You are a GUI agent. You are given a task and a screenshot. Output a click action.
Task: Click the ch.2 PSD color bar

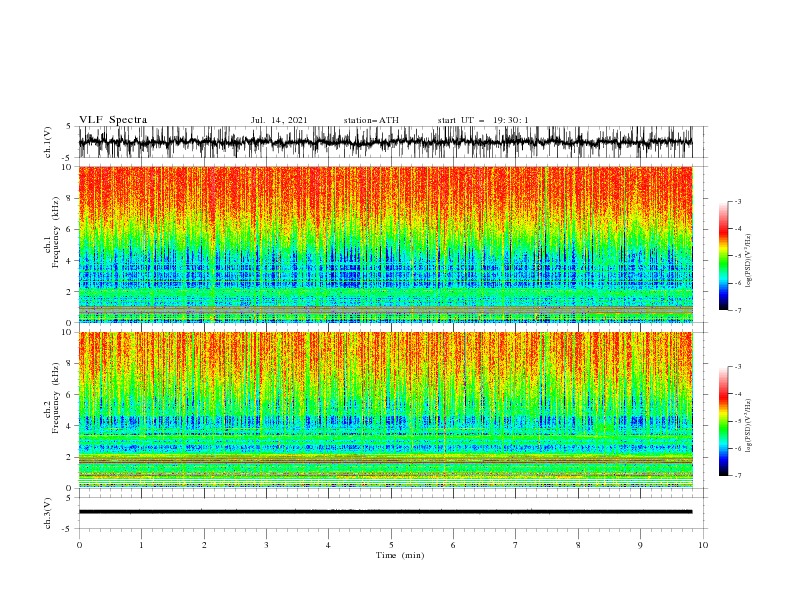(x=723, y=421)
